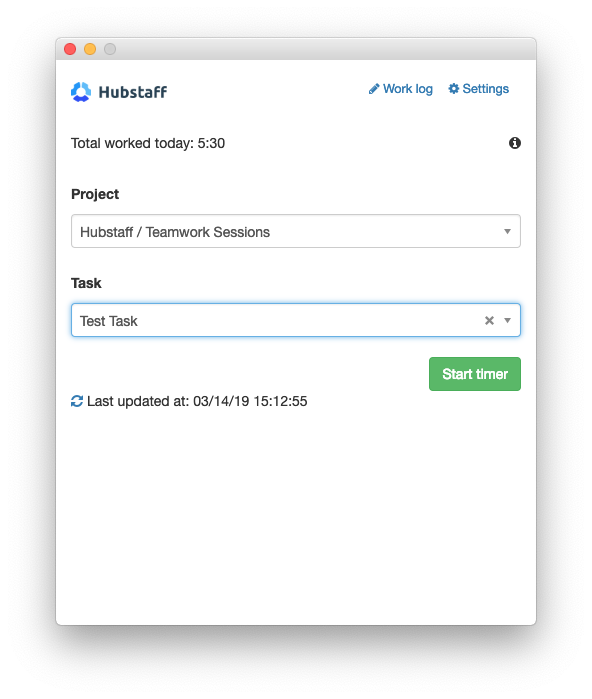The width and height of the screenshot is (592, 699).
Task: Expand the Project dropdown arrow
Action: 507,231
